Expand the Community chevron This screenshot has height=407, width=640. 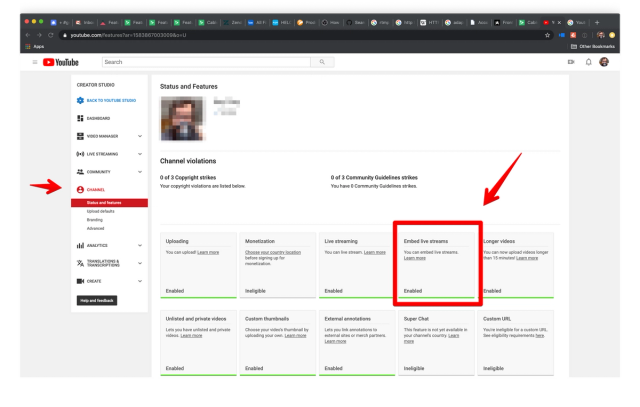pyautogui.click(x=140, y=172)
